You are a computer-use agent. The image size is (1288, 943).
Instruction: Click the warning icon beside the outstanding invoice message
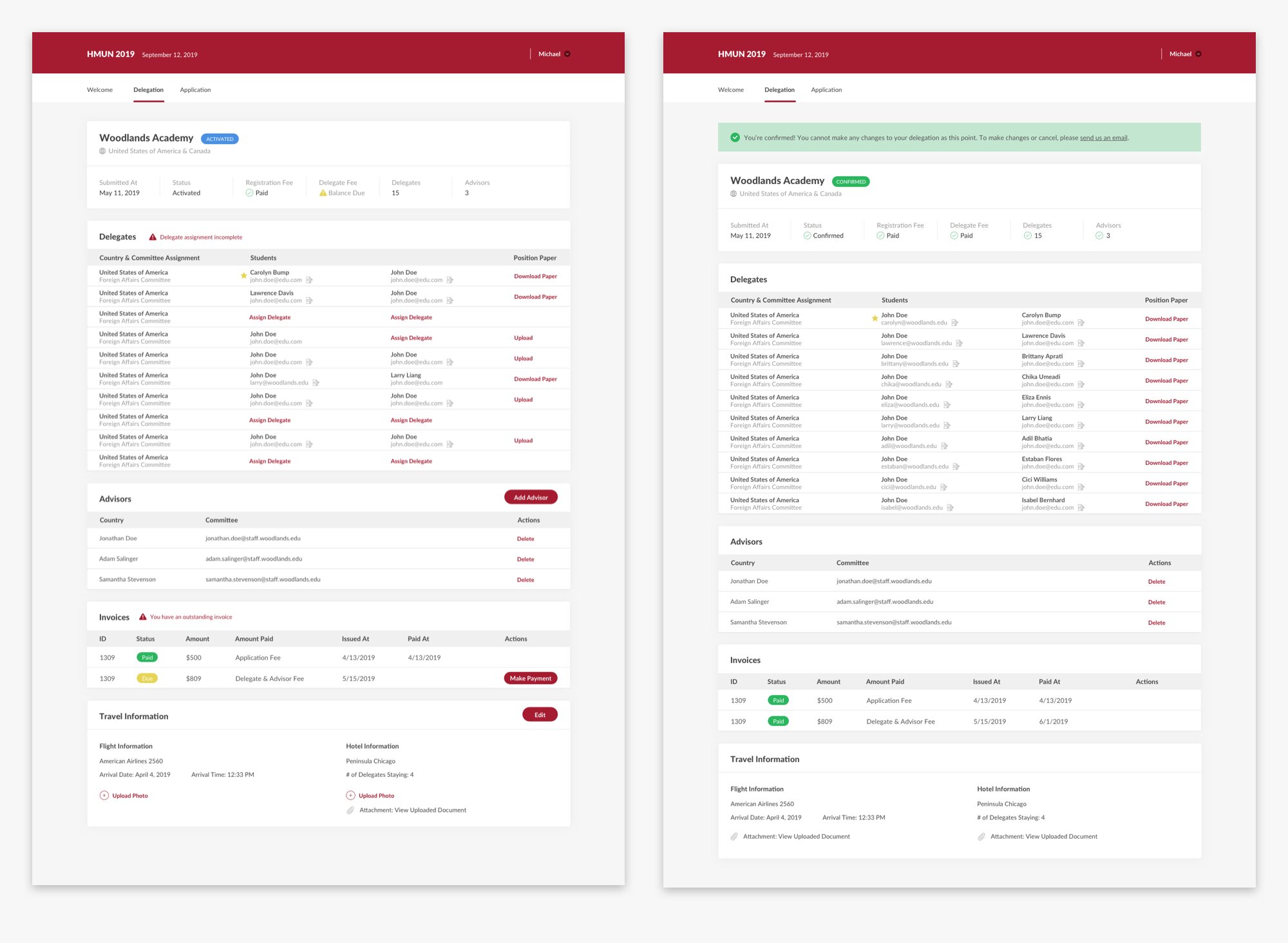coord(142,617)
